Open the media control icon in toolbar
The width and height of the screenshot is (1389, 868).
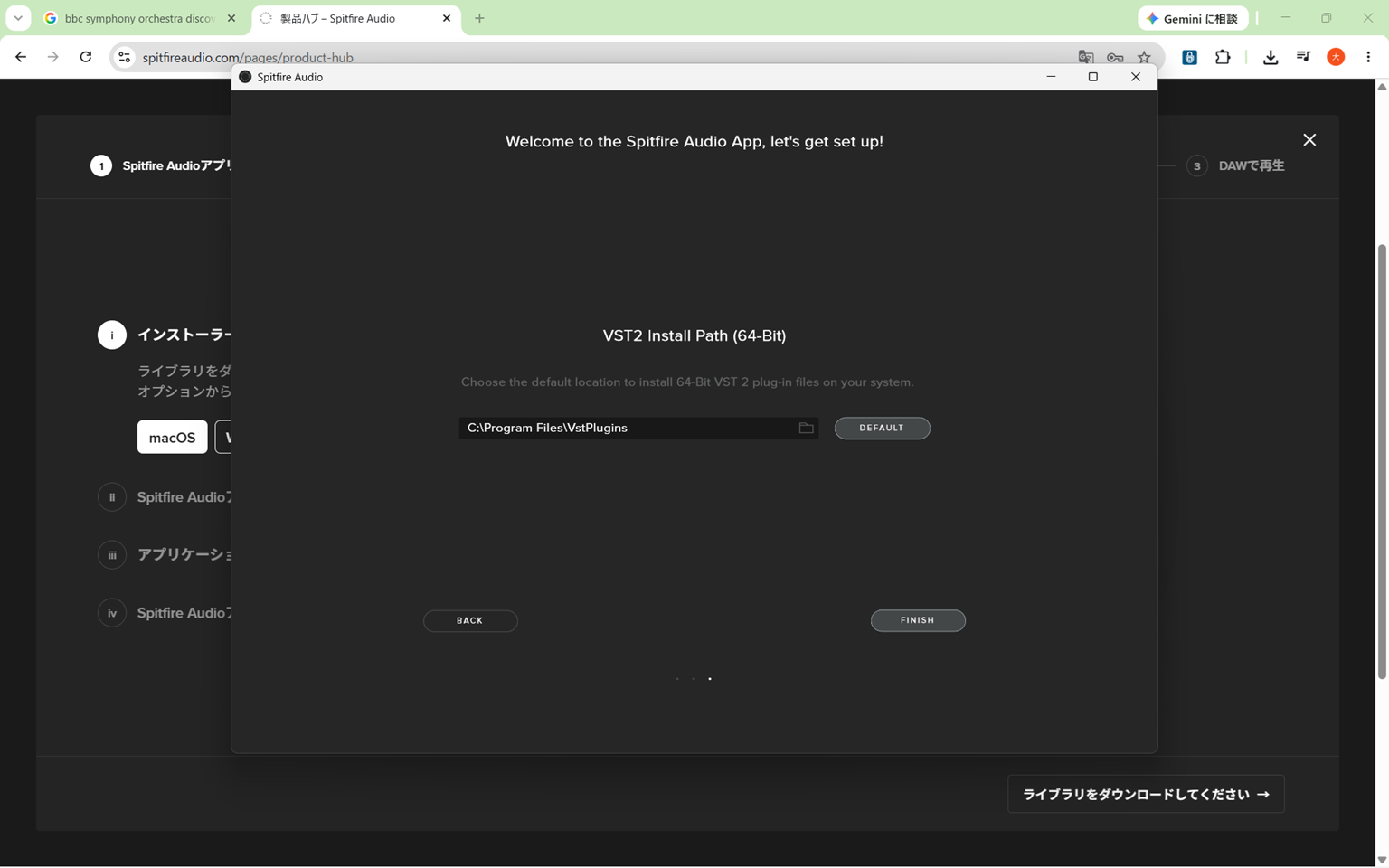coord(1303,57)
